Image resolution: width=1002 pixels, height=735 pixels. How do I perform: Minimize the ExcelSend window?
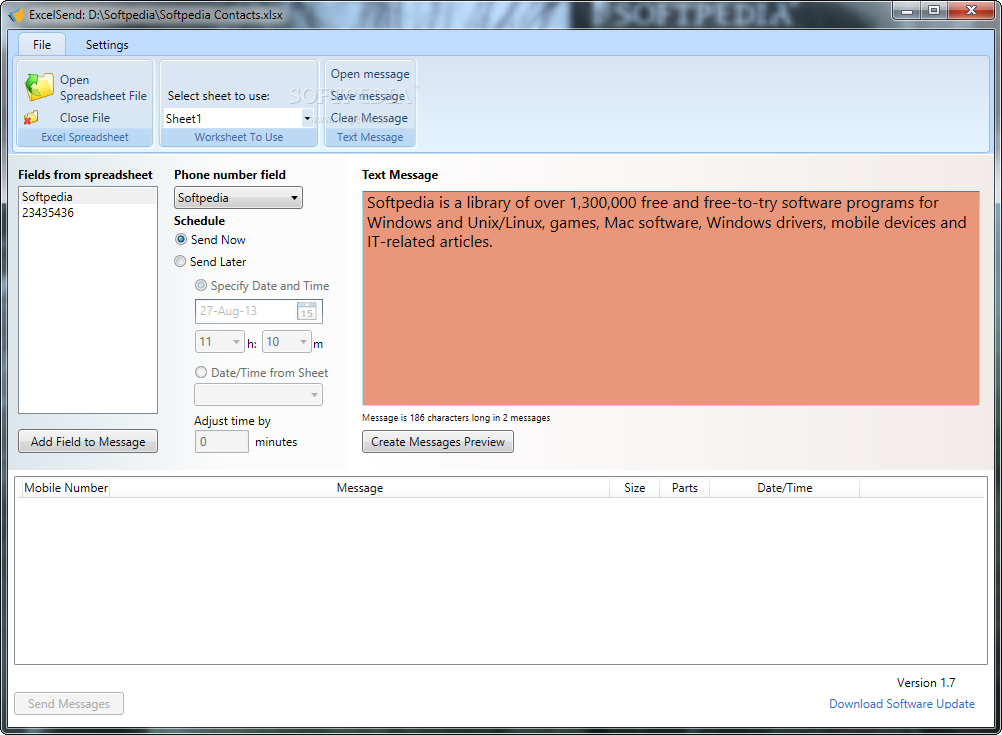[906, 10]
